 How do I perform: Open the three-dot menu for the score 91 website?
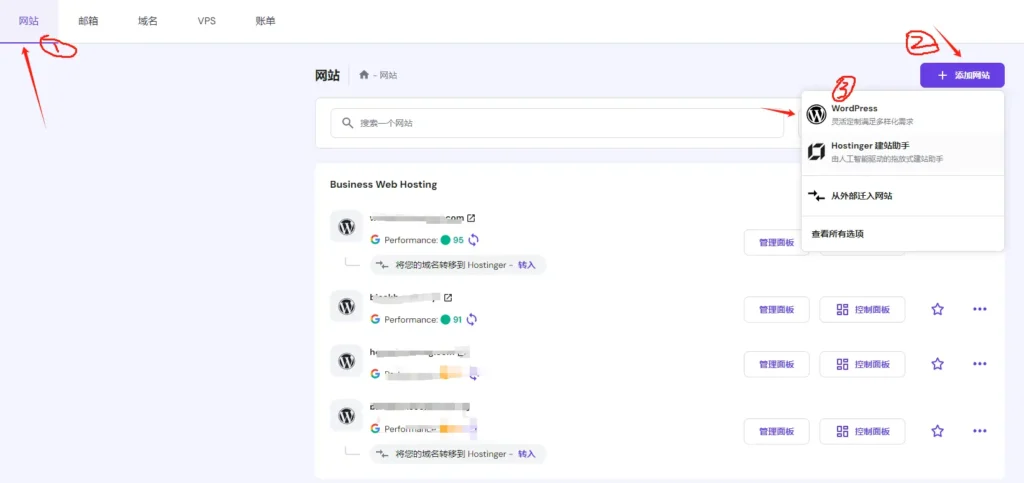[x=979, y=310]
